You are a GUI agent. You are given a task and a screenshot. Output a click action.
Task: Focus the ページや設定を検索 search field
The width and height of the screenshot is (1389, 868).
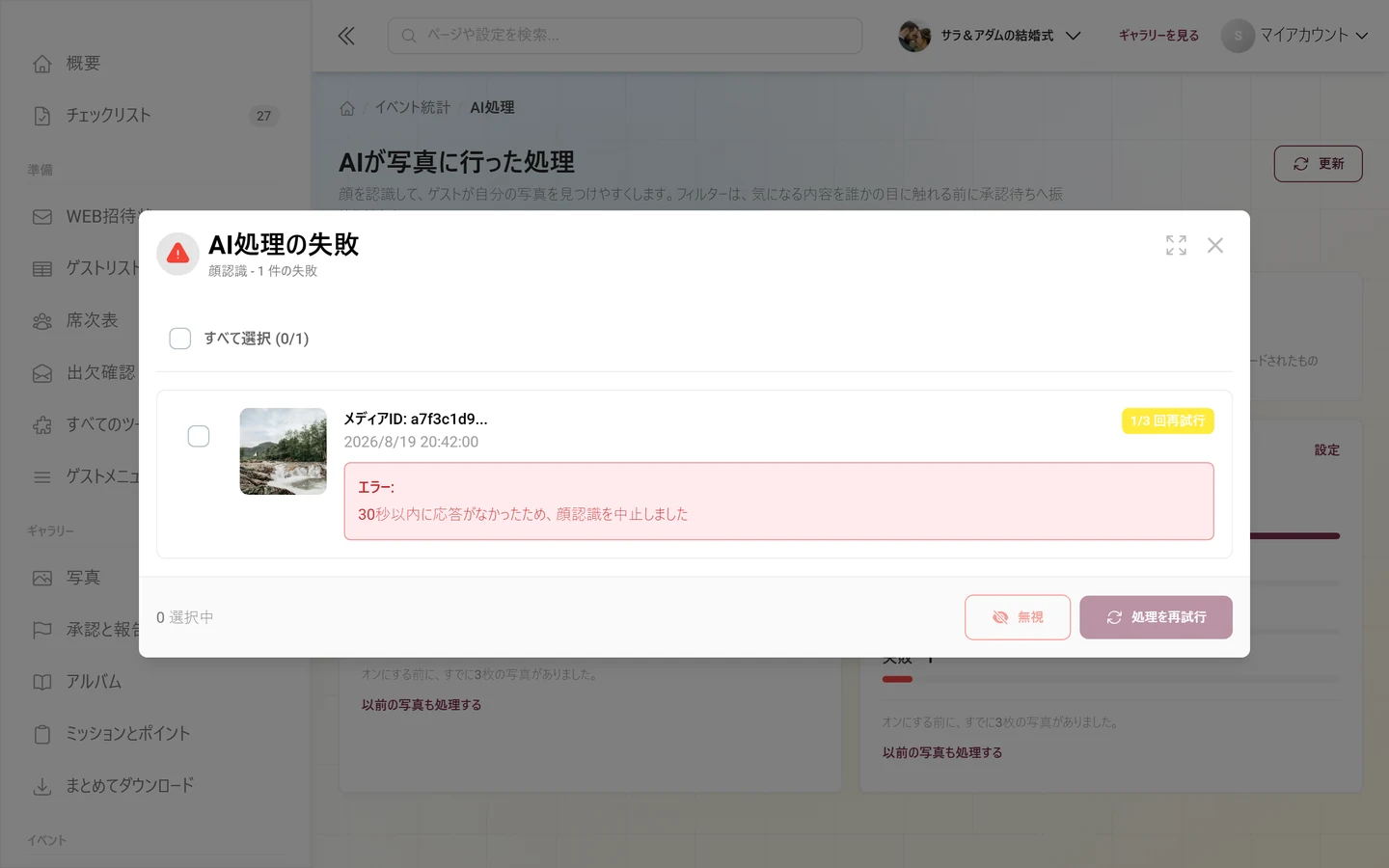coord(625,36)
